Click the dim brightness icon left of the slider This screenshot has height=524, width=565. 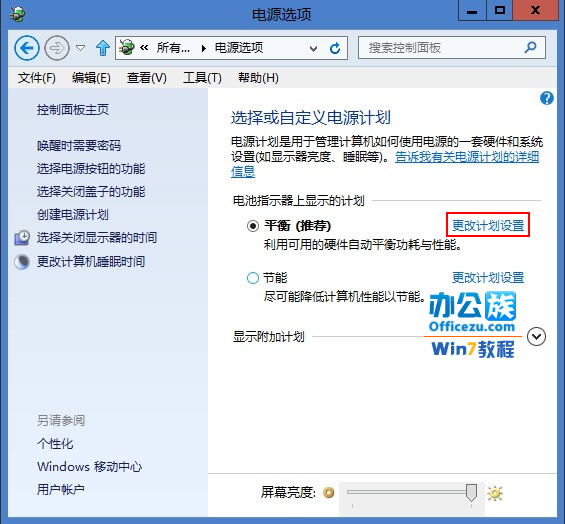pyautogui.click(x=329, y=492)
